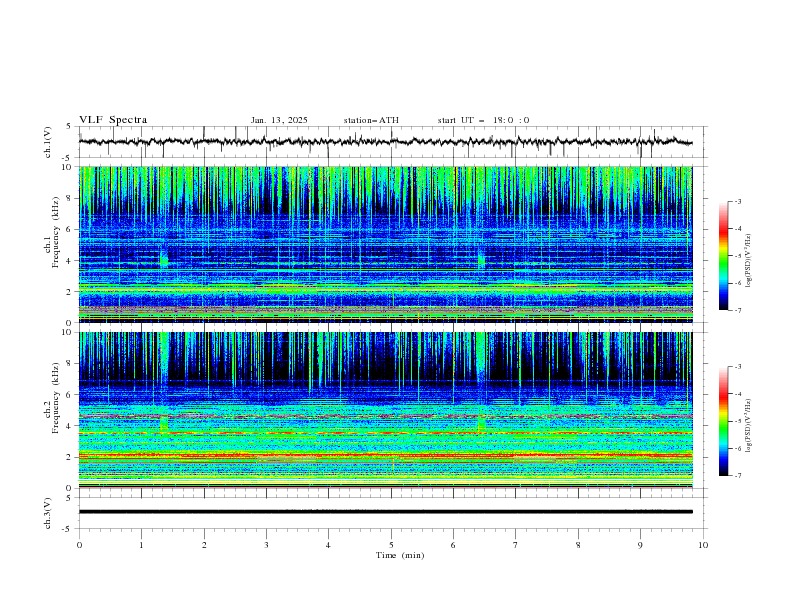Click the ch.1 voltage waveform trace

pos(385,142)
